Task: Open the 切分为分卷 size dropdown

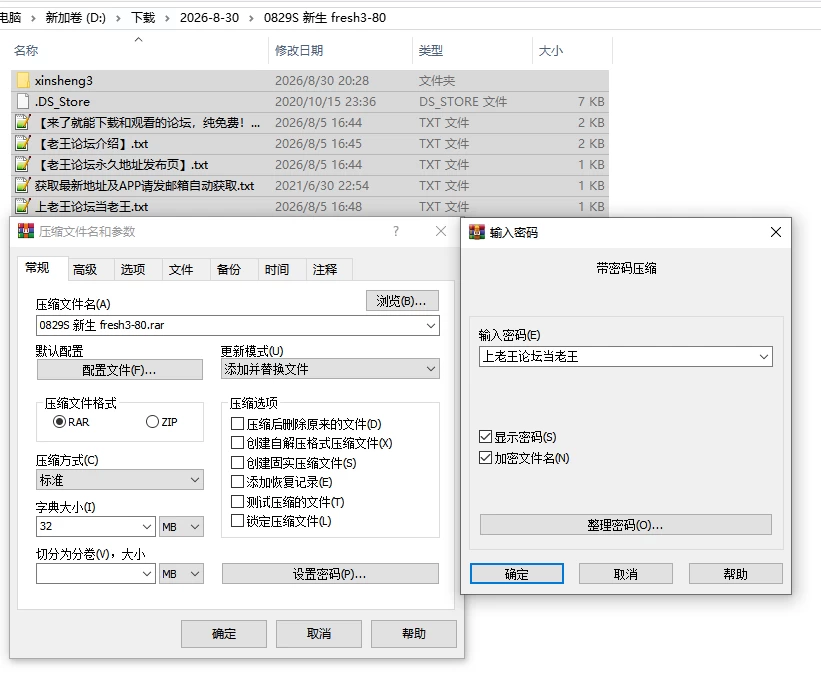Action: pos(147,573)
